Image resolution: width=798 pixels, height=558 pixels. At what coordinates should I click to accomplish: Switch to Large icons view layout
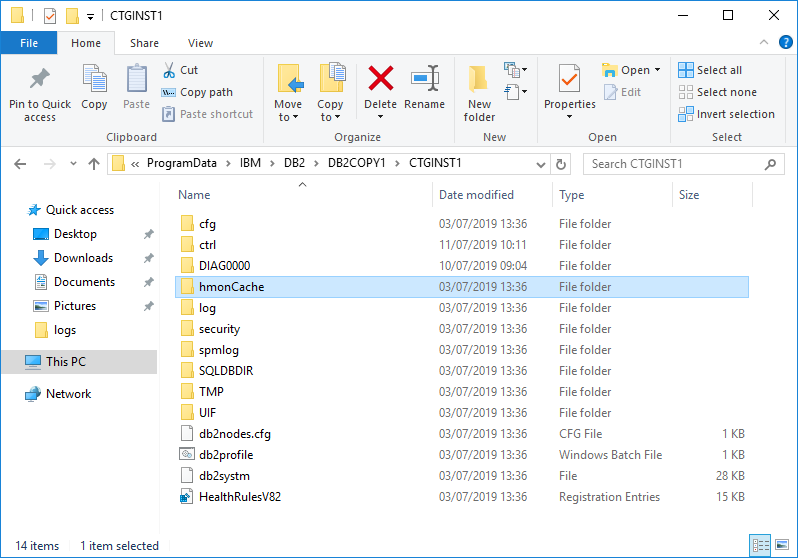coord(782,545)
